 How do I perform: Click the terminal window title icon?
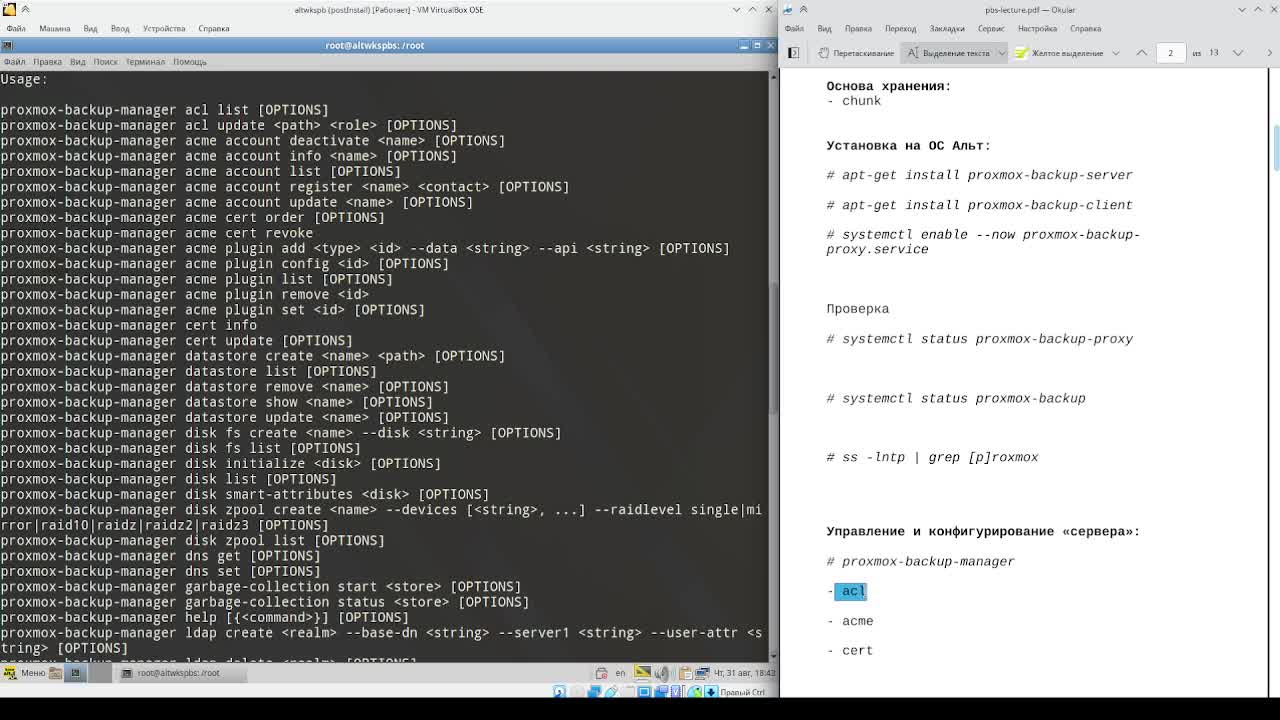[7, 45]
